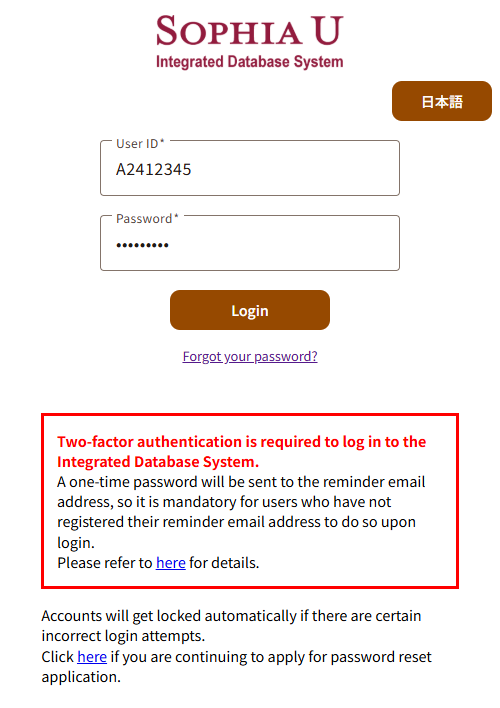Click the 'registered their reminder email address' line
Image resolution: width=500 pixels, height=708 pixels.
(x=236, y=522)
